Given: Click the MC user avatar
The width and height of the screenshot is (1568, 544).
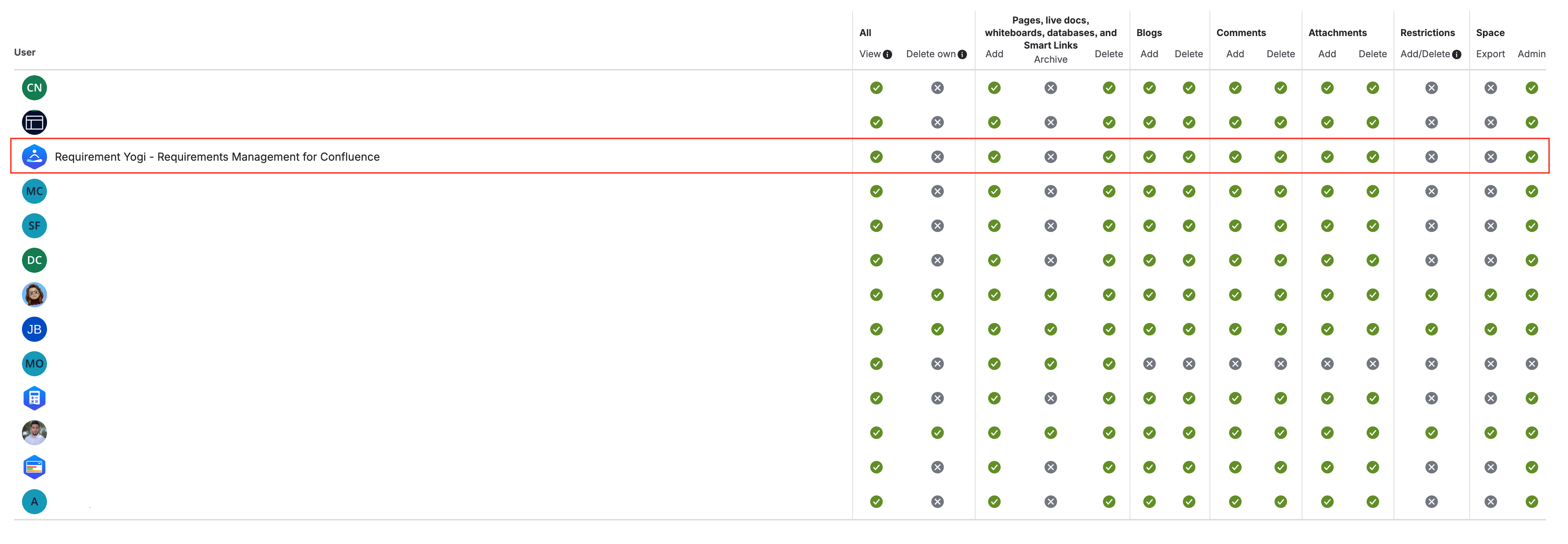Looking at the screenshot, I should [34, 190].
